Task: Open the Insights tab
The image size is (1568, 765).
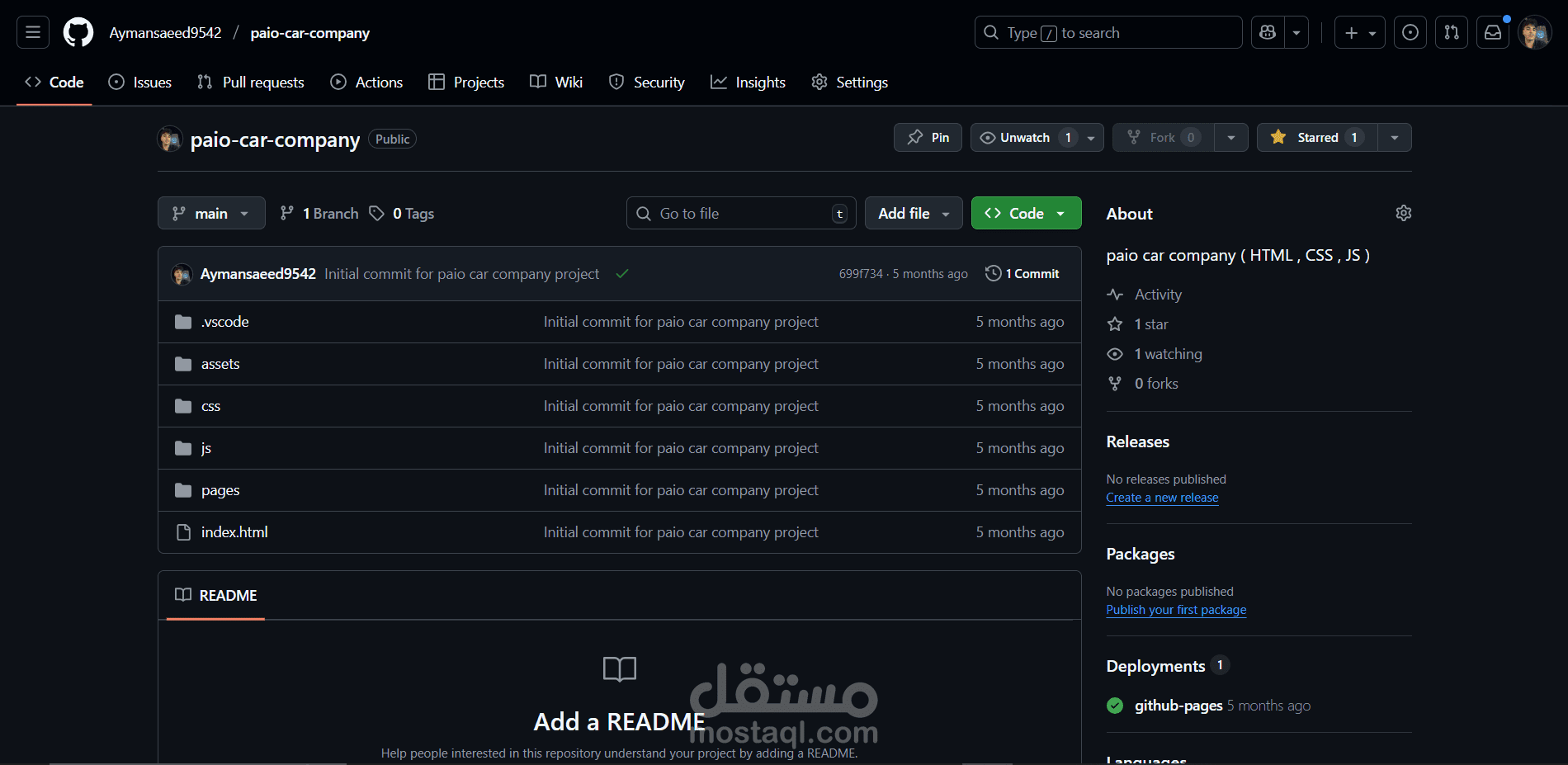Action: (x=749, y=83)
